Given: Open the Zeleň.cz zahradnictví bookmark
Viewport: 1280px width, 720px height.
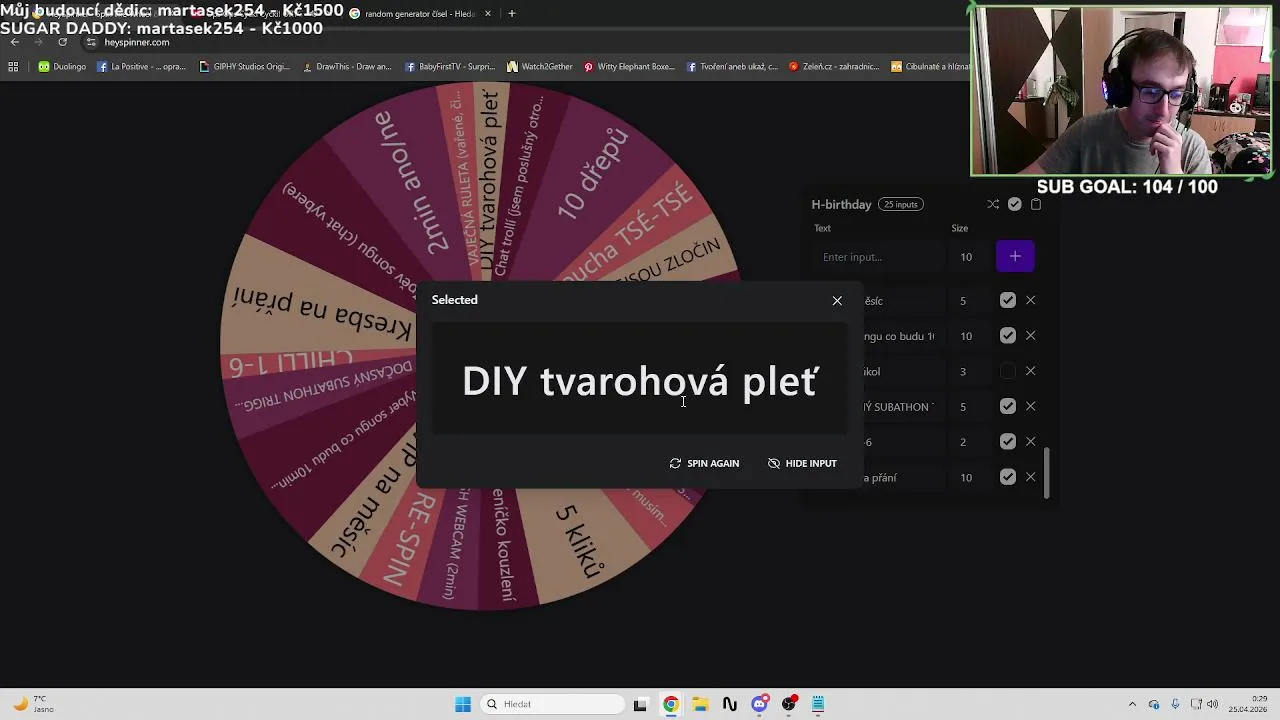Looking at the screenshot, I should [x=834, y=67].
